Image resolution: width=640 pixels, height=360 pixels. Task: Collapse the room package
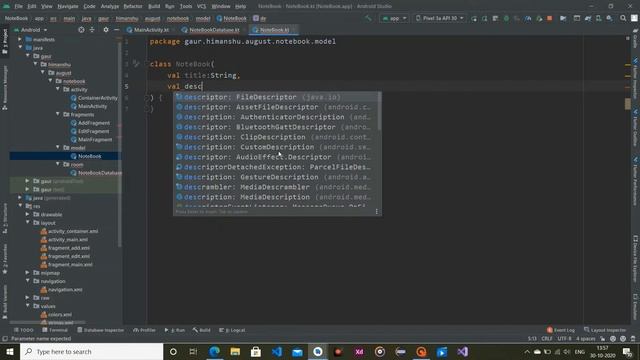pyautogui.click(x=58, y=164)
